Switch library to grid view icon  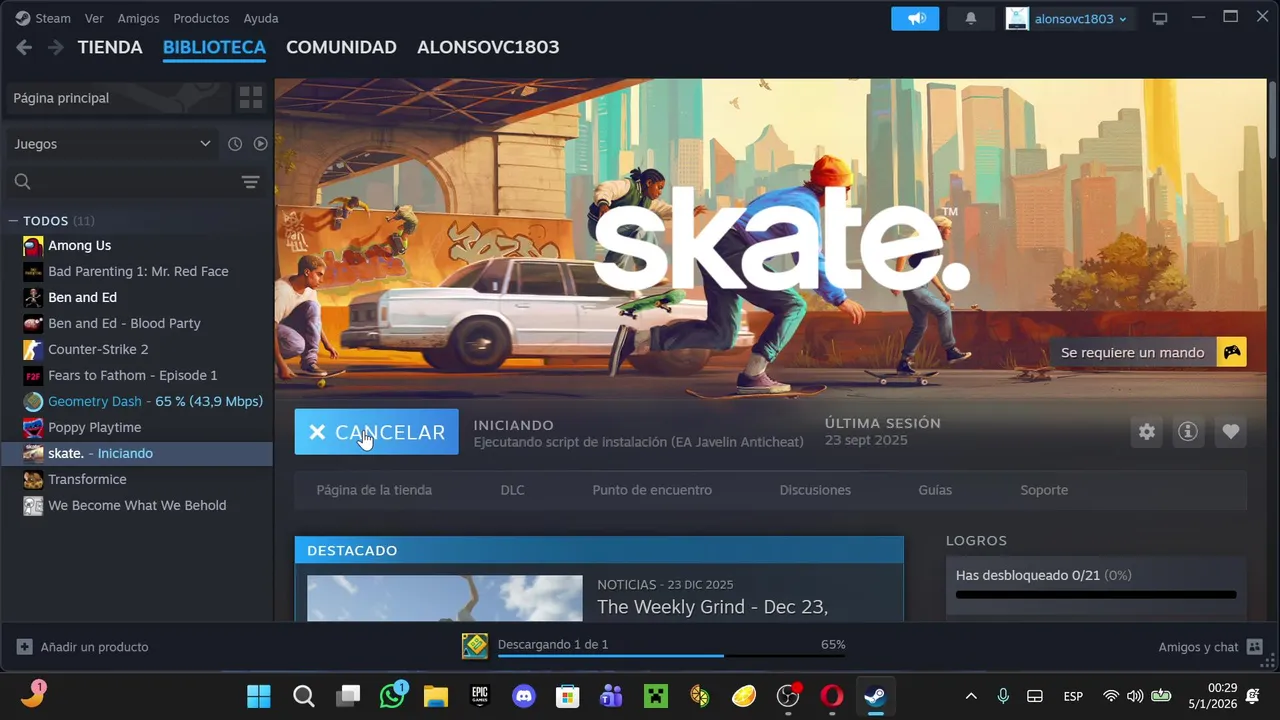250,98
